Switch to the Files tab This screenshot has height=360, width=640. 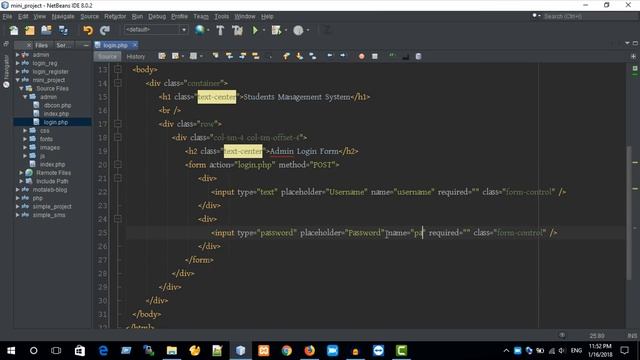(x=41, y=45)
